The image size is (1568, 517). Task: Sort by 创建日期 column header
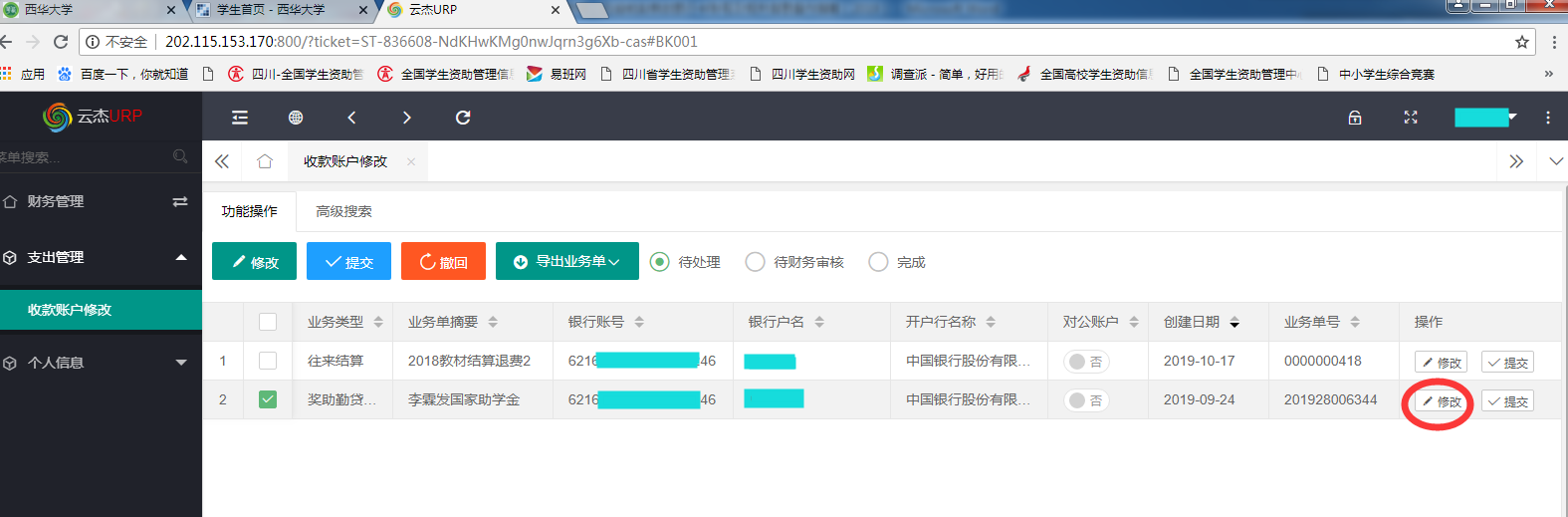1201,322
